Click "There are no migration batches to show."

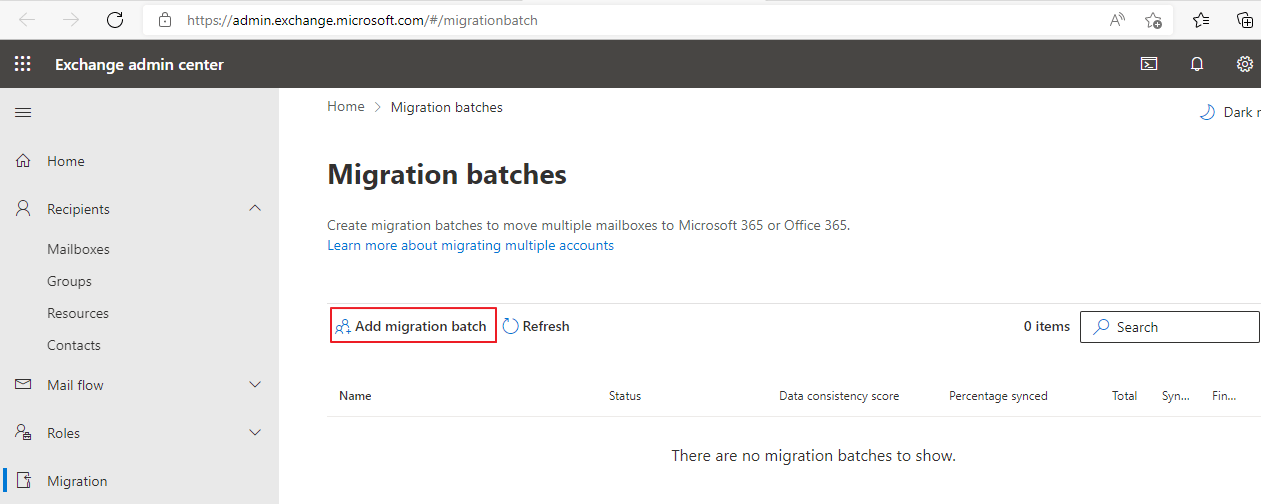[x=814, y=456]
